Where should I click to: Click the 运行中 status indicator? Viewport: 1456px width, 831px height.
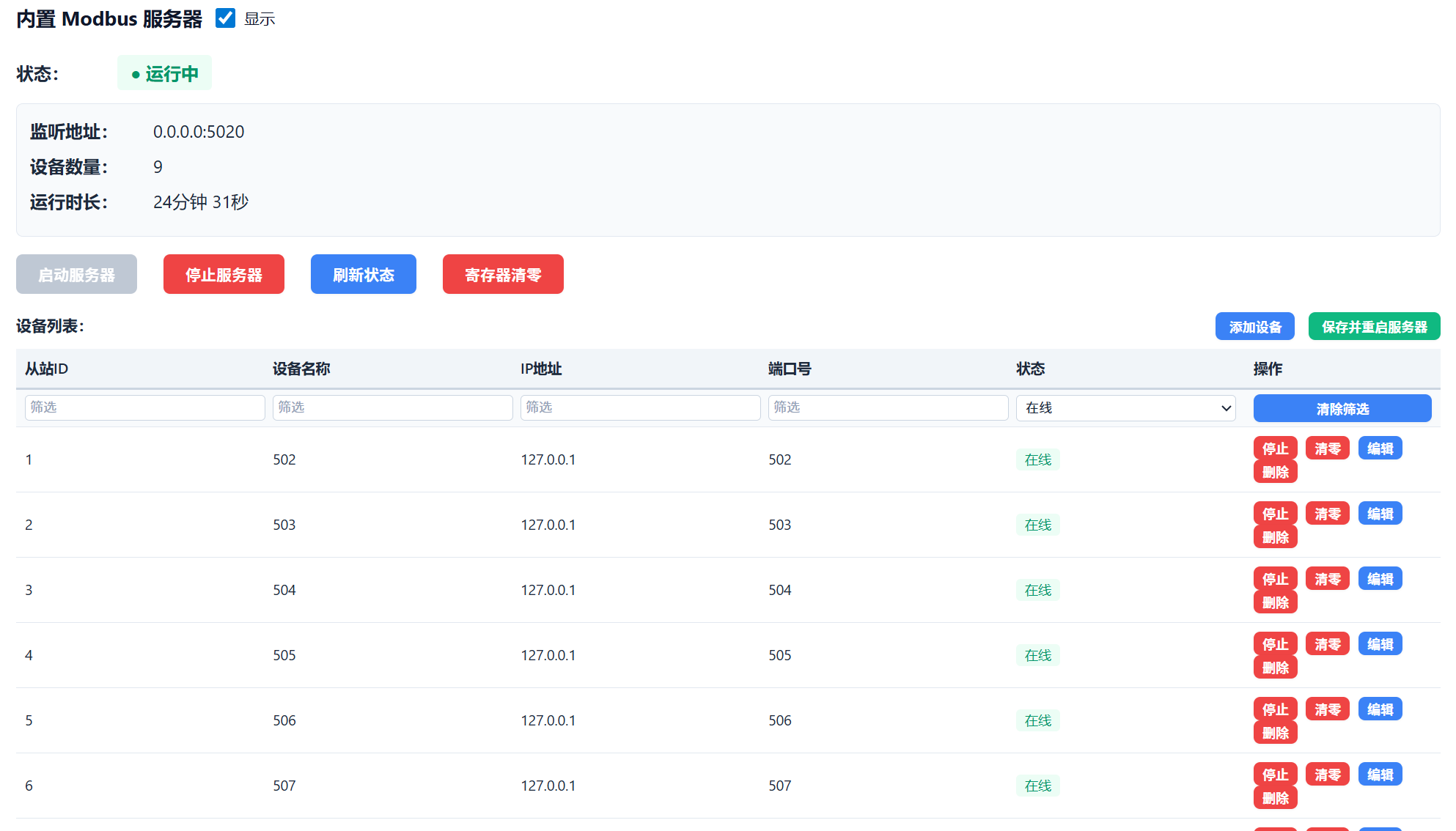tap(164, 73)
